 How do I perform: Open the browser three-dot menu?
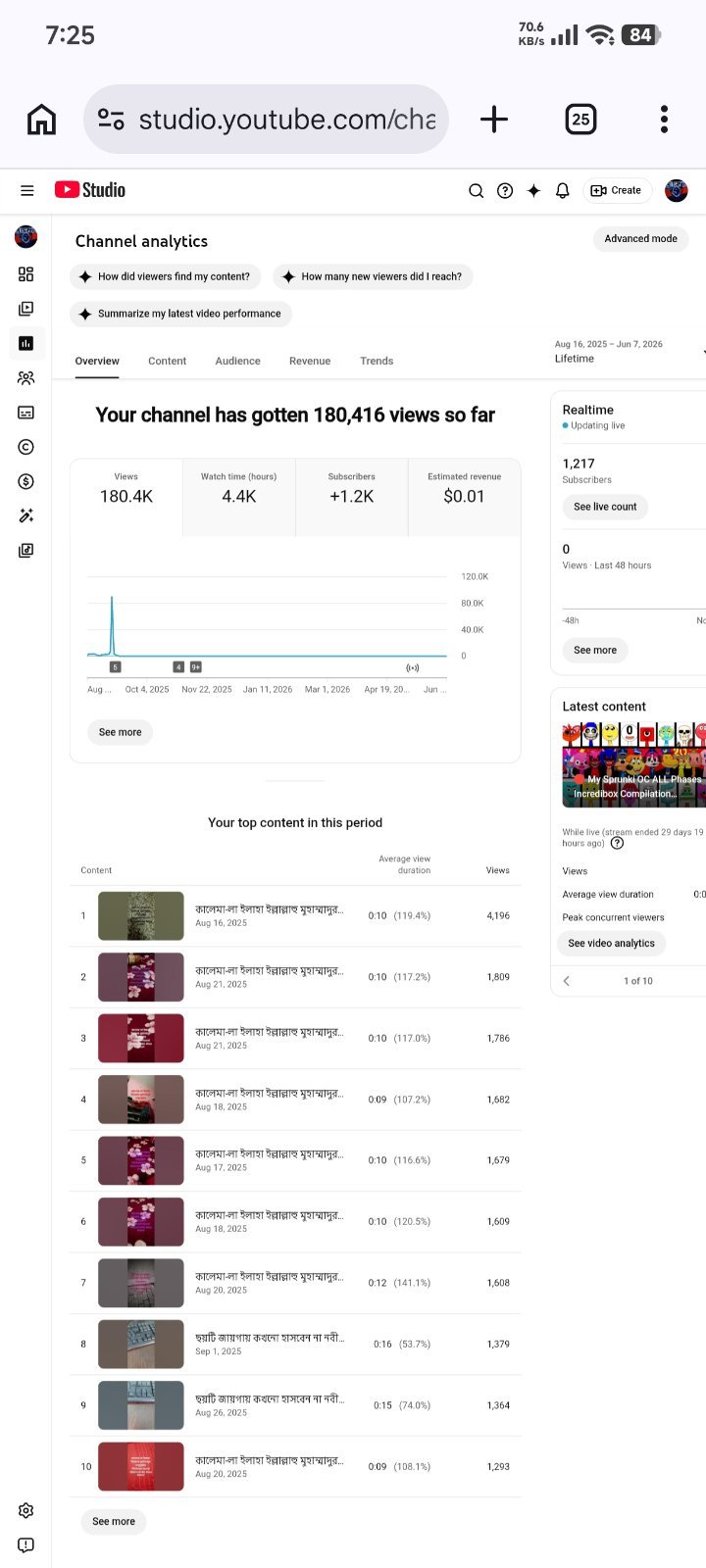click(664, 120)
